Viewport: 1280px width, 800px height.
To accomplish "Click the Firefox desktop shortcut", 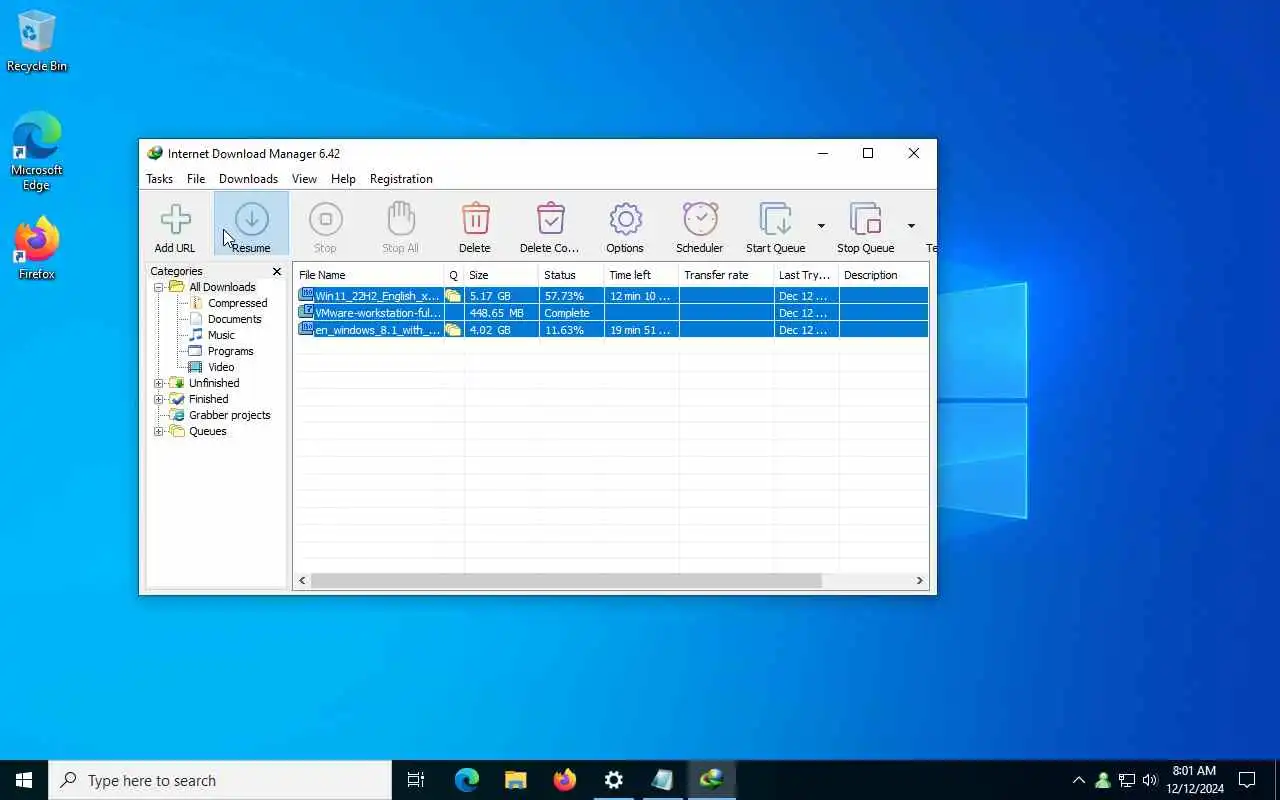I will click(x=37, y=249).
